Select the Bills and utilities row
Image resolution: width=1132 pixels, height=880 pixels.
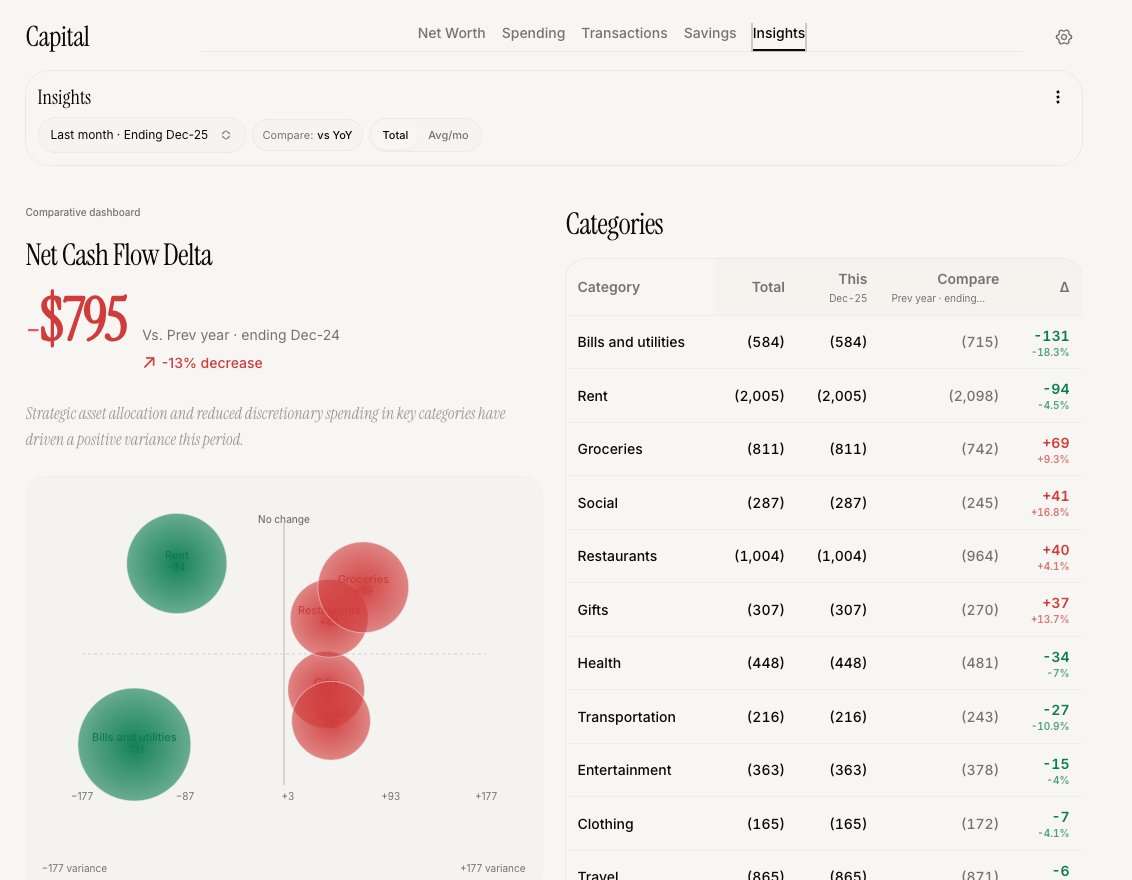[x=824, y=342]
